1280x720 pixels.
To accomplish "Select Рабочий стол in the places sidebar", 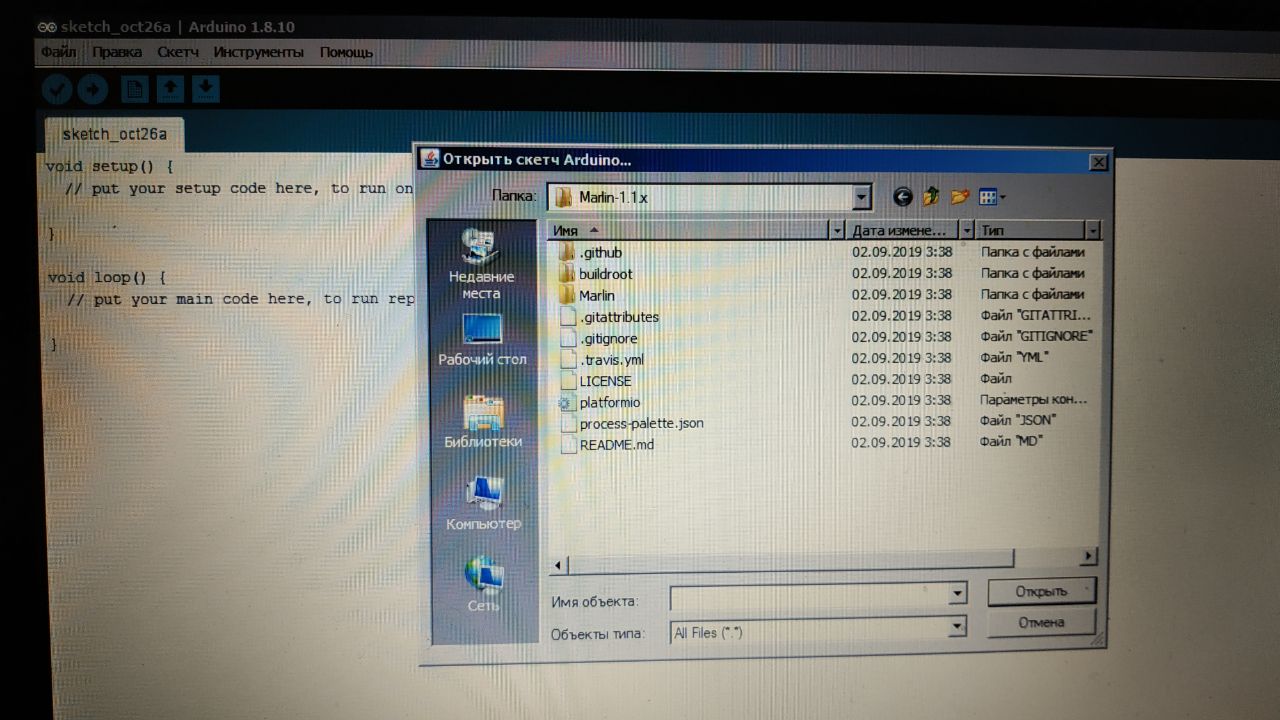I will pos(482,340).
